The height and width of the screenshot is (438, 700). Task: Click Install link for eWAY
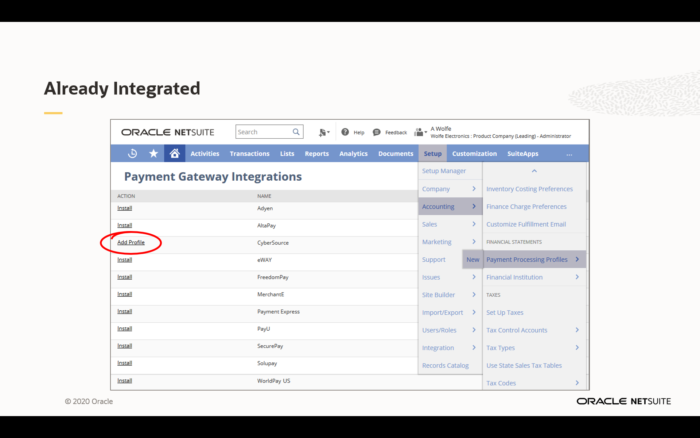125,260
